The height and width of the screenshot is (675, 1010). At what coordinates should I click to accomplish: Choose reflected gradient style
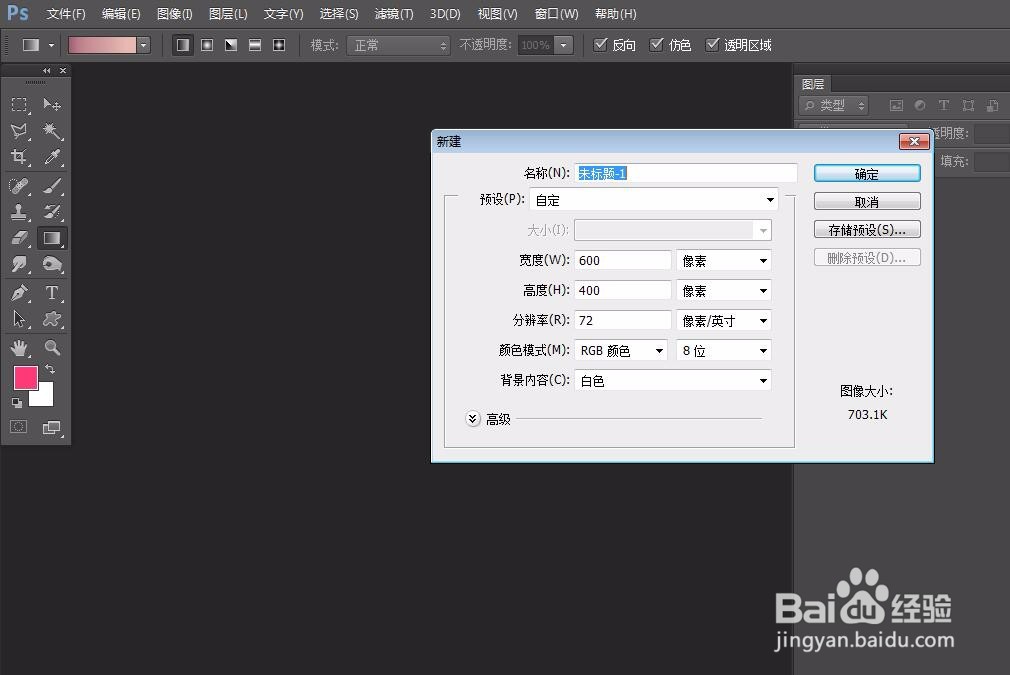click(255, 45)
